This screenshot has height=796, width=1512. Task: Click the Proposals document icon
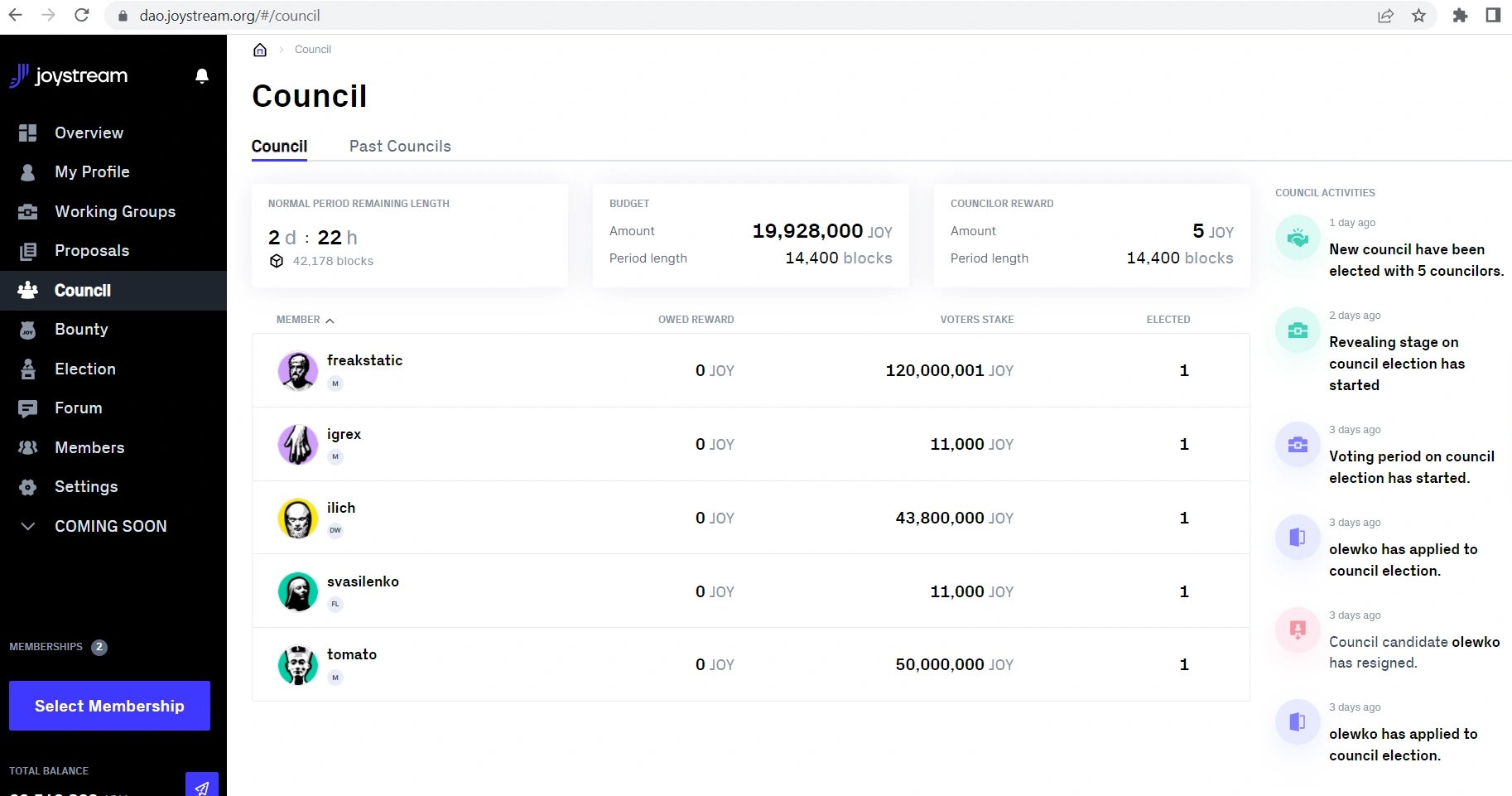coord(27,251)
